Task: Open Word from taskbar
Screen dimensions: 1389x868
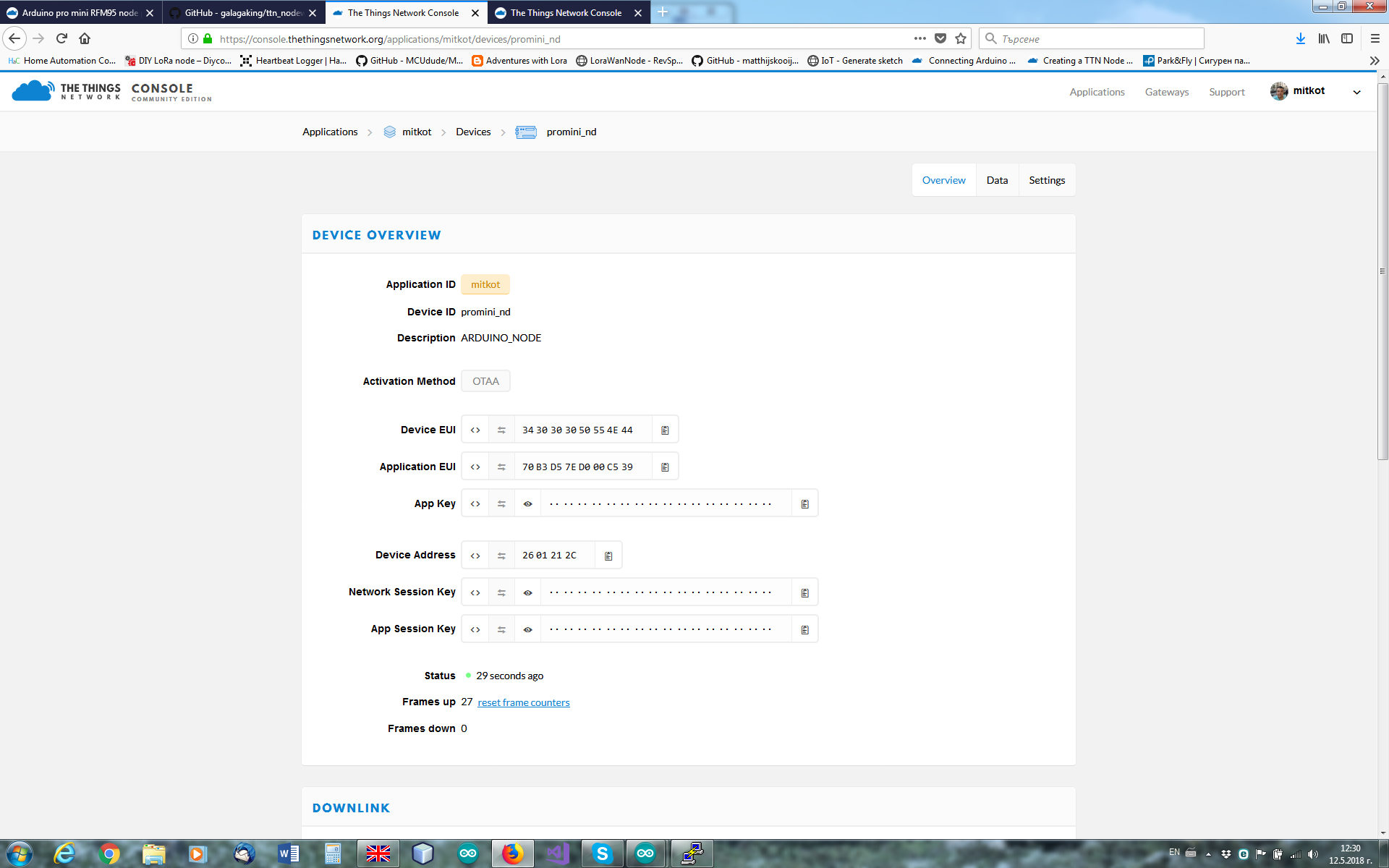Action: coord(288,854)
